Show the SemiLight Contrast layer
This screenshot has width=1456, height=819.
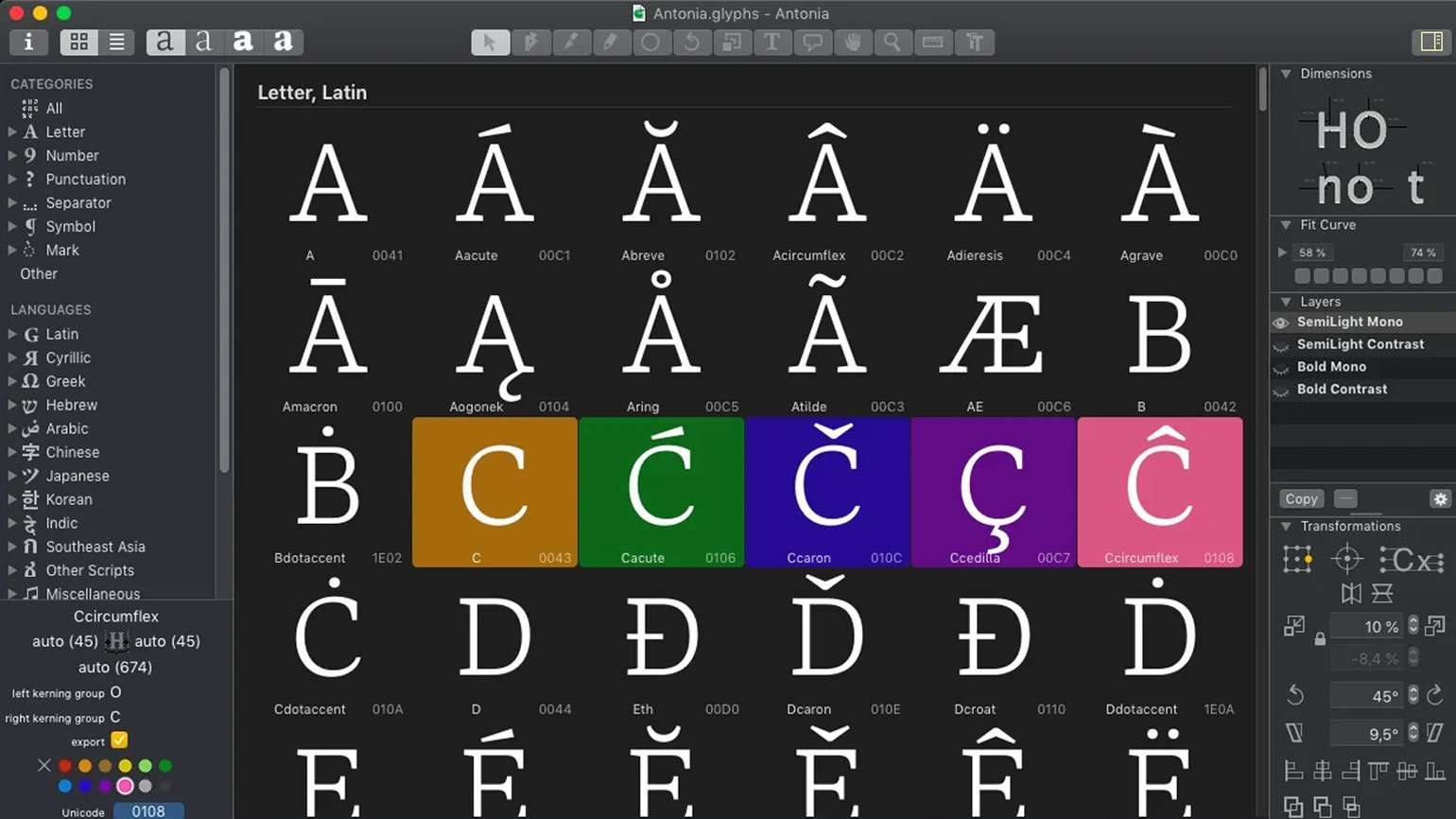tap(1281, 346)
